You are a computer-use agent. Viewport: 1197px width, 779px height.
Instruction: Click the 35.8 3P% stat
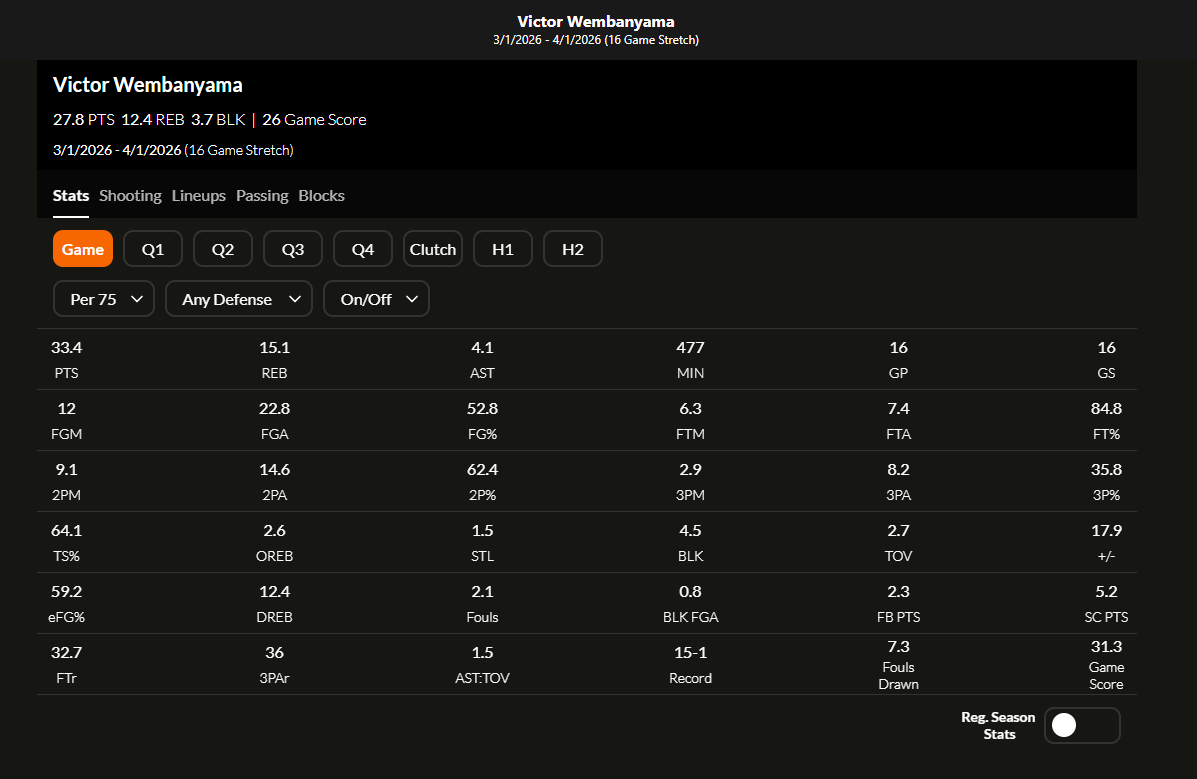tap(1106, 482)
